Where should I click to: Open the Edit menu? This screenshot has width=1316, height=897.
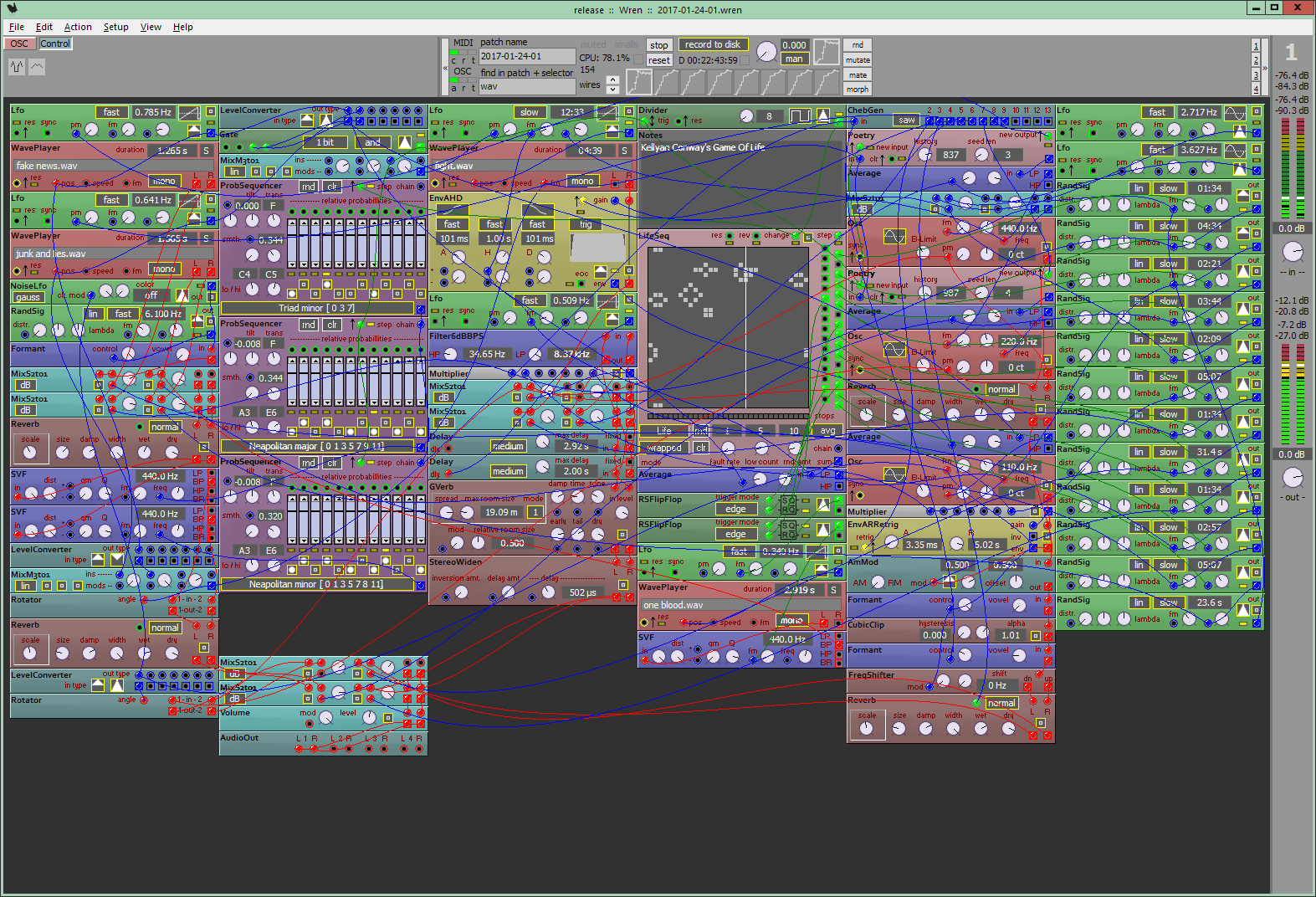click(44, 27)
